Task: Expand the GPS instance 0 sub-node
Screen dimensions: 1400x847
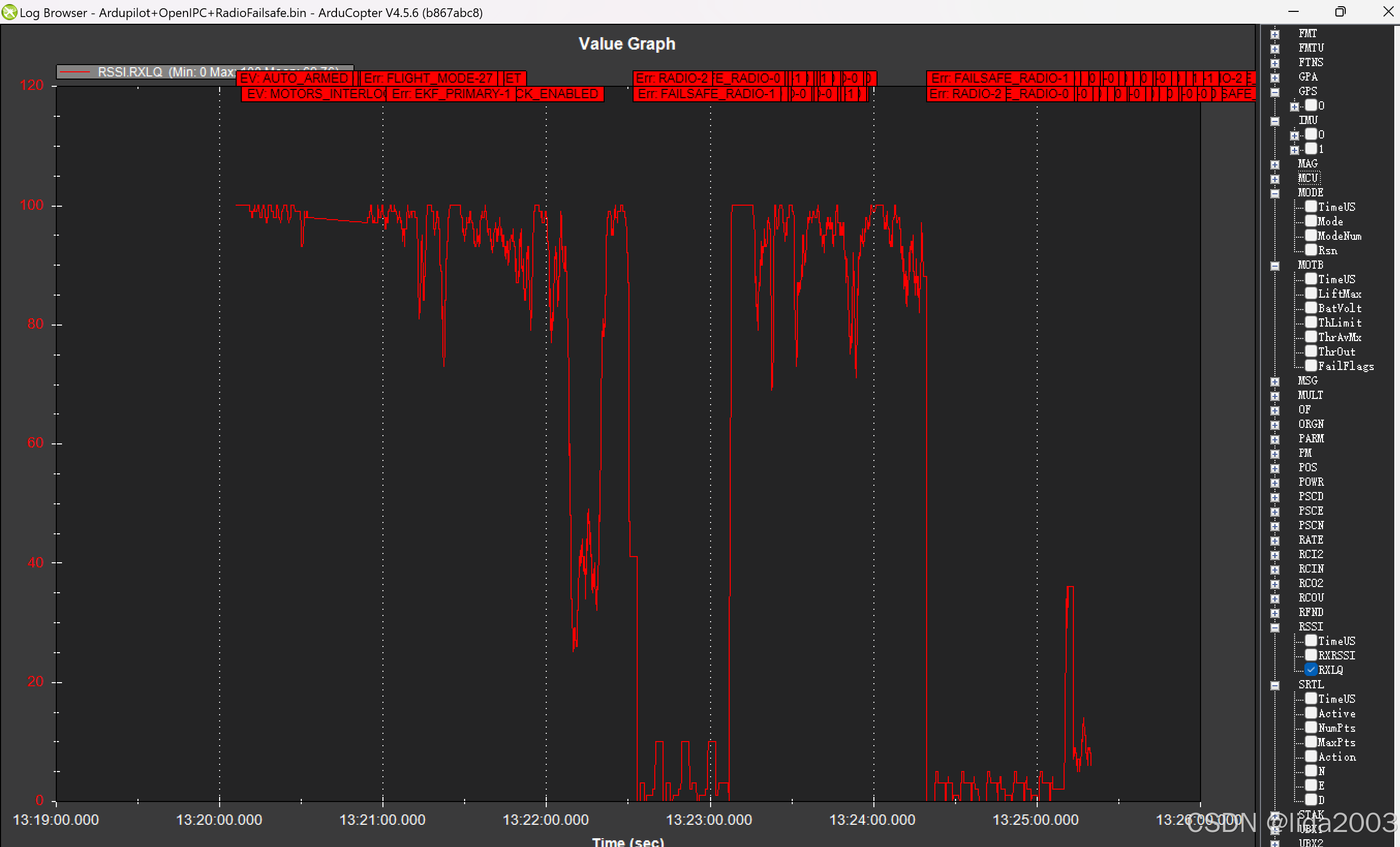Action: [x=1295, y=106]
